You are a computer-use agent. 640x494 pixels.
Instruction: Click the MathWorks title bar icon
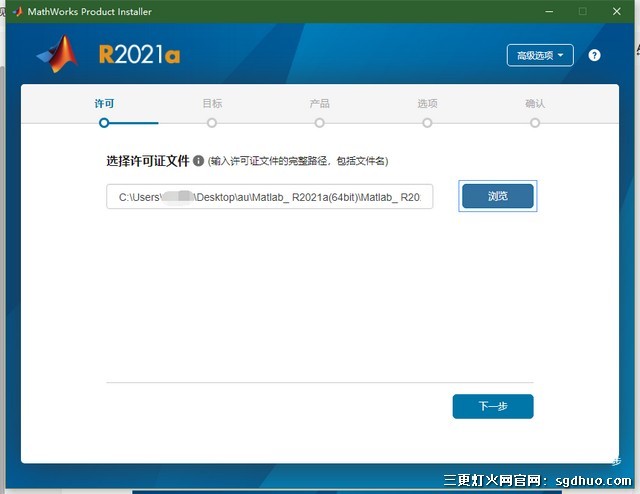pos(18,11)
